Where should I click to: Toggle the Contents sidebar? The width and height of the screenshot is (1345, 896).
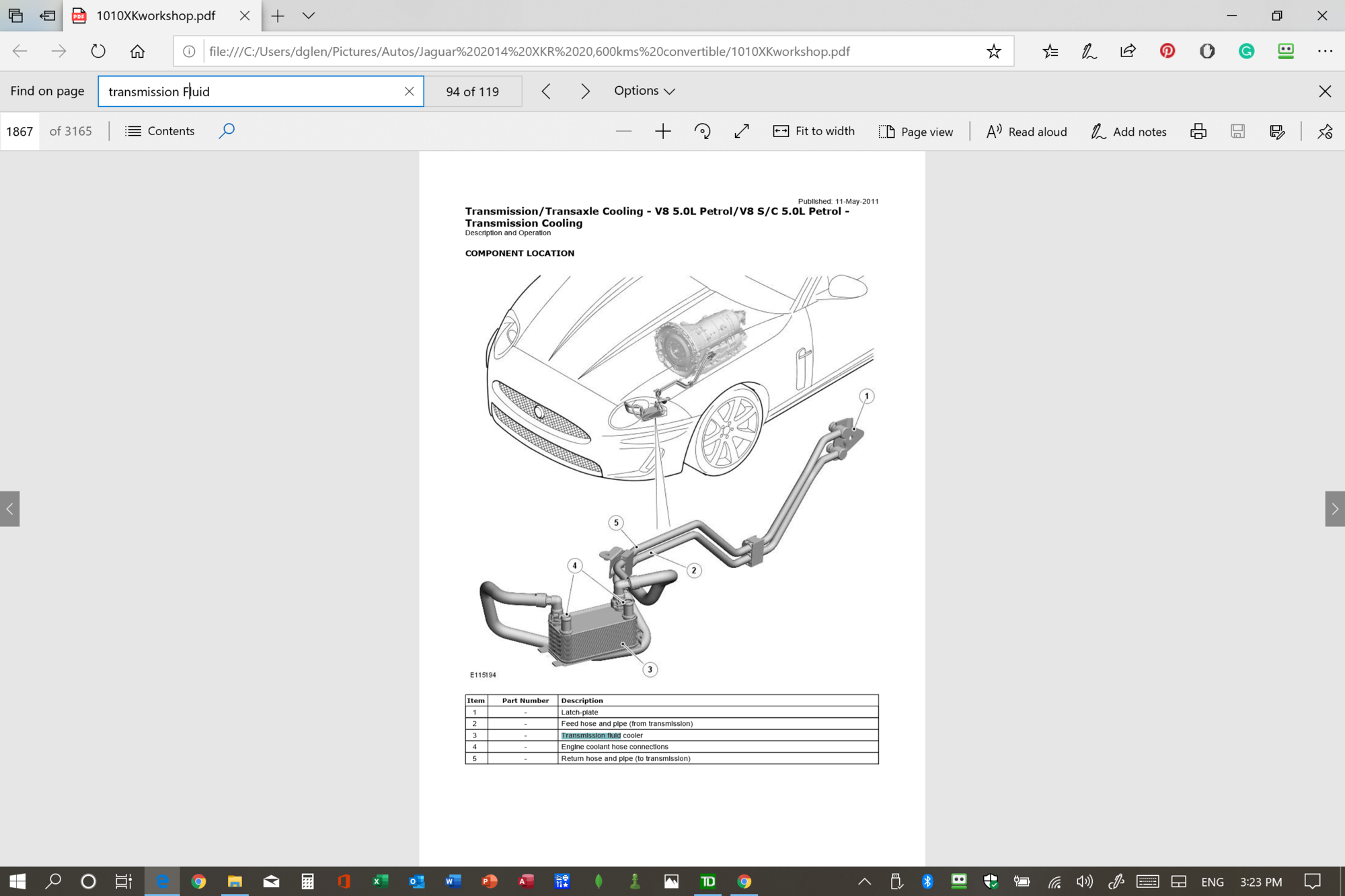[x=159, y=131]
